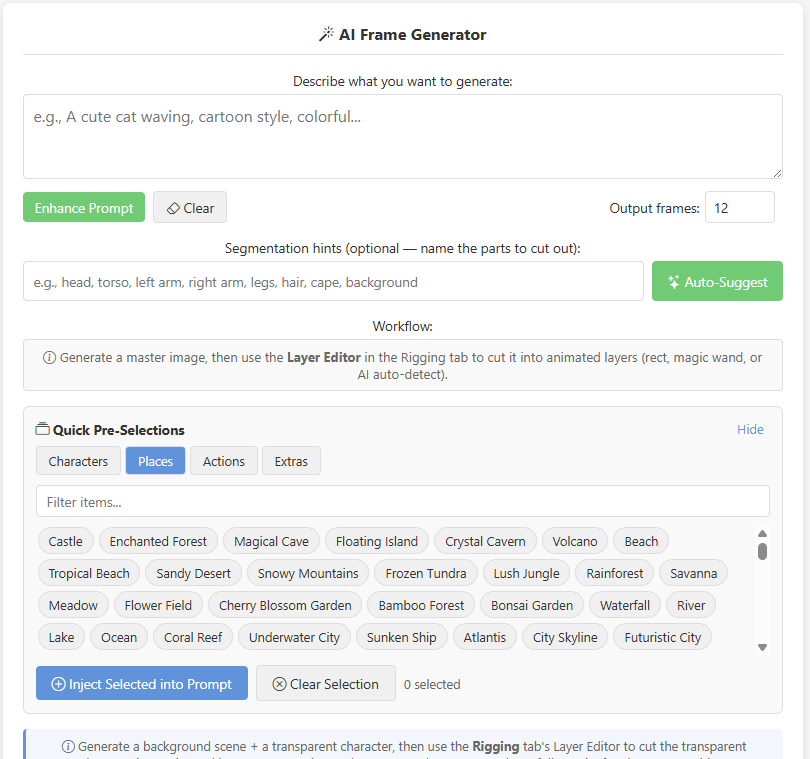Choose the Cherry Blossom Garden chip
The height and width of the screenshot is (759, 810).
click(x=285, y=606)
